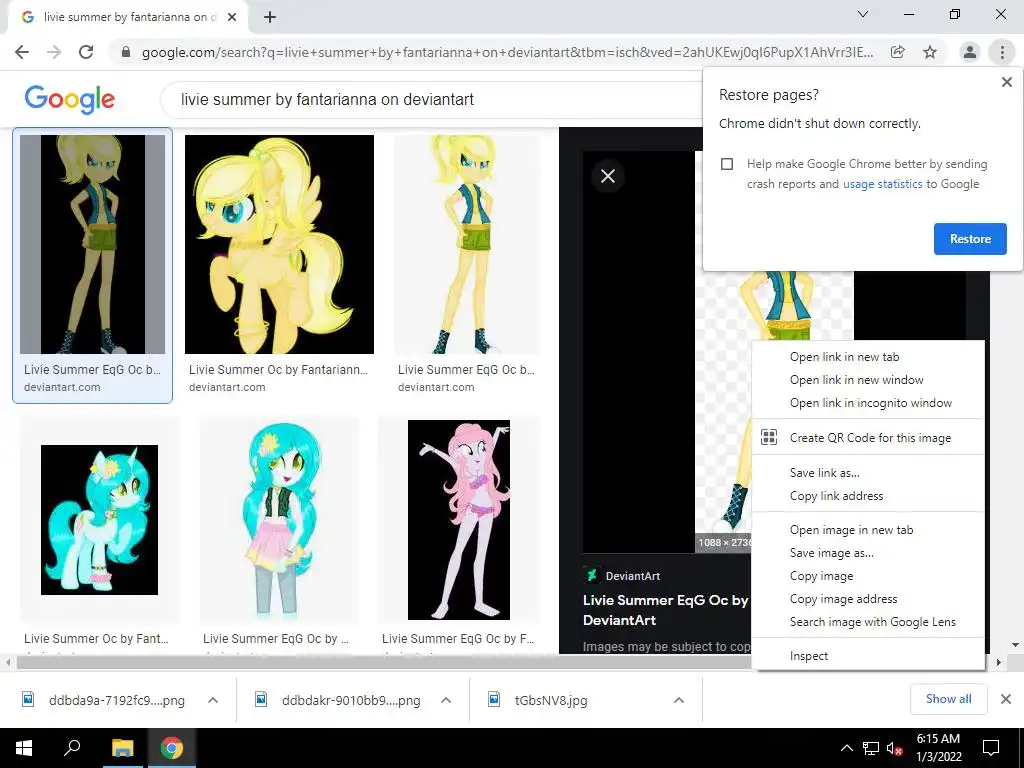
Task: Share this page using the share icon
Action: (898, 52)
